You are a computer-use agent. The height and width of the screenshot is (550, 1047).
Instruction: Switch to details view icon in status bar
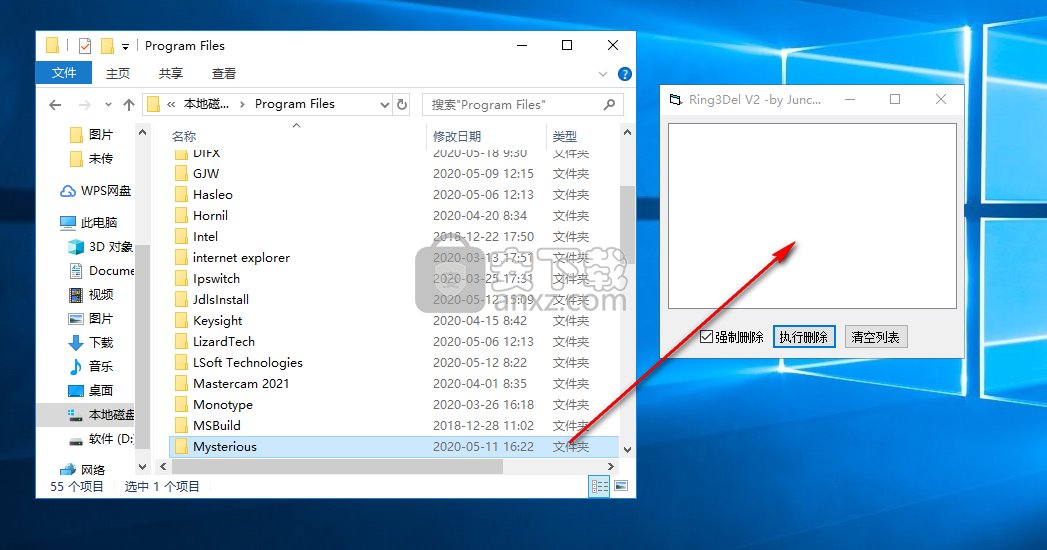(599, 487)
